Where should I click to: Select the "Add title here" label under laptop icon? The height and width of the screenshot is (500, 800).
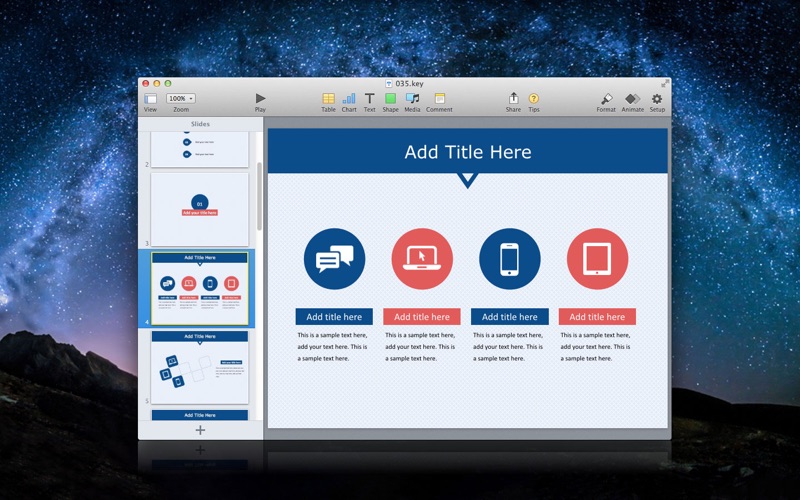(422, 317)
